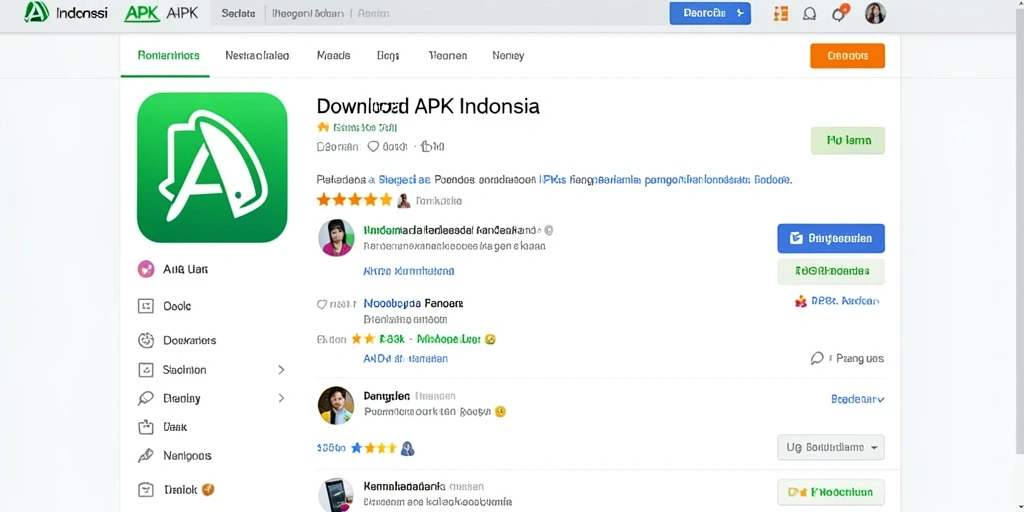Open the Ug Sorutdlame dropdown
This screenshot has height=512, width=1024.
coord(831,447)
